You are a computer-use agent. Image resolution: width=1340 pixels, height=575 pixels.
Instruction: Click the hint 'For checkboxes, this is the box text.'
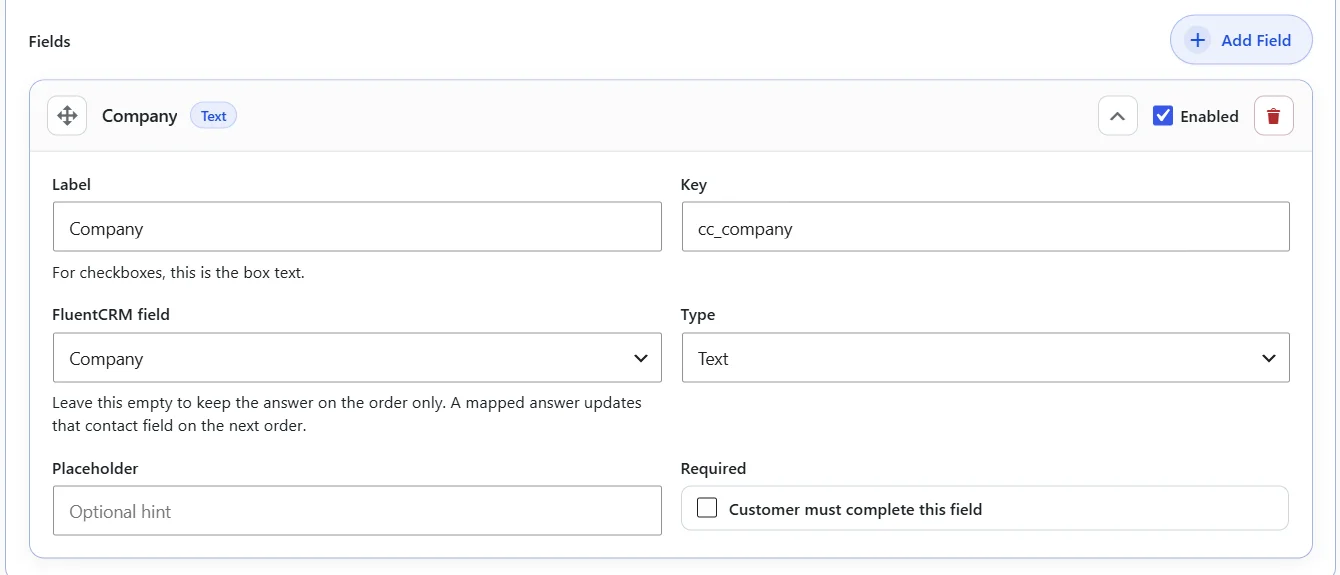(x=178, y=272)
